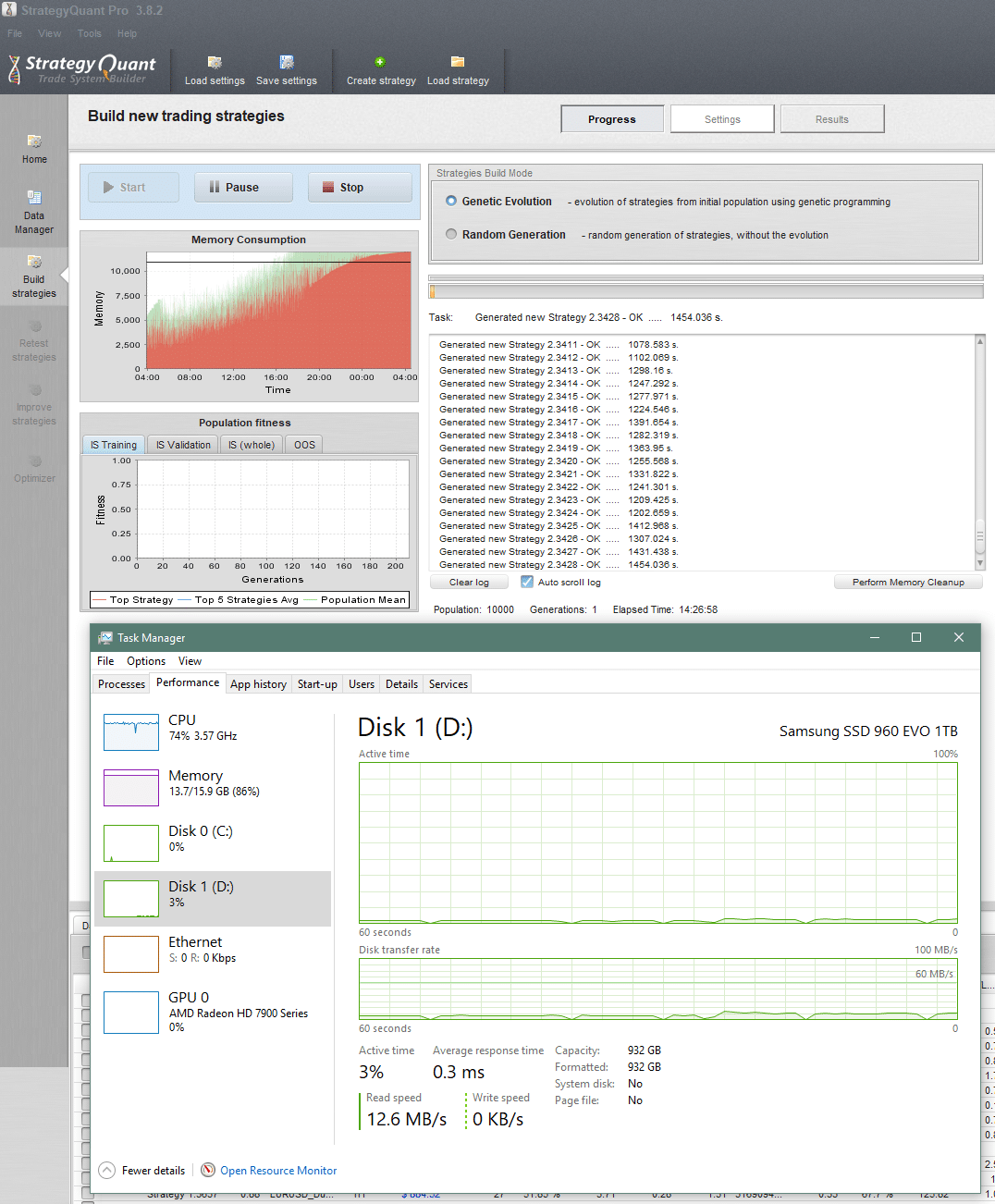Click the Load settings toolbar icon
The width and height of the screenshot is (995, 1204).
tap(215, 62)
